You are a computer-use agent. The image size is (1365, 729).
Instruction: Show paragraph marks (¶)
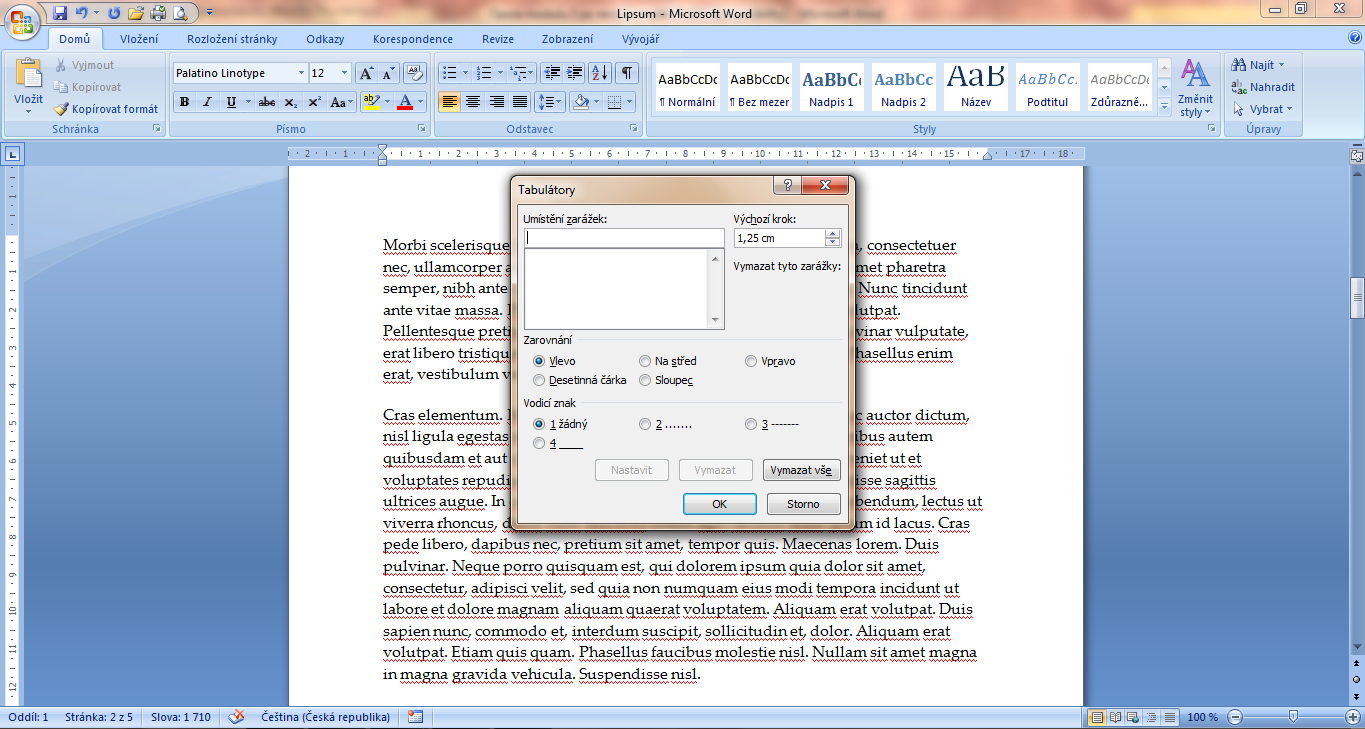pyautogui.click(x=627, y=73)
